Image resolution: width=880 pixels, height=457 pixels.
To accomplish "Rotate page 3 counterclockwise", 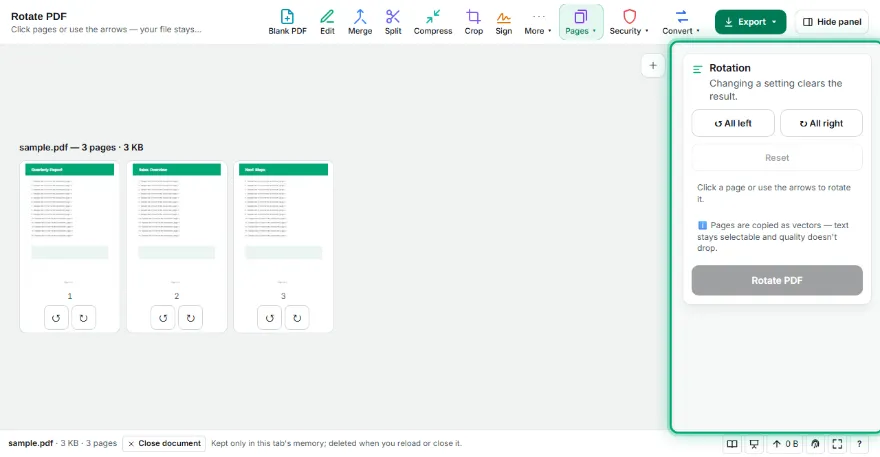I will pos(269,318).
